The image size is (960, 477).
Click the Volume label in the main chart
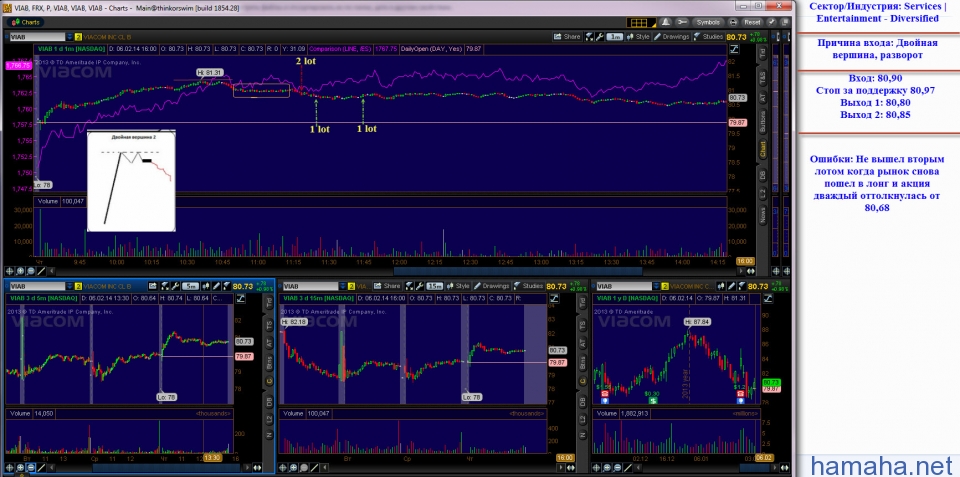pyautogui.click(x=47, y=201)
